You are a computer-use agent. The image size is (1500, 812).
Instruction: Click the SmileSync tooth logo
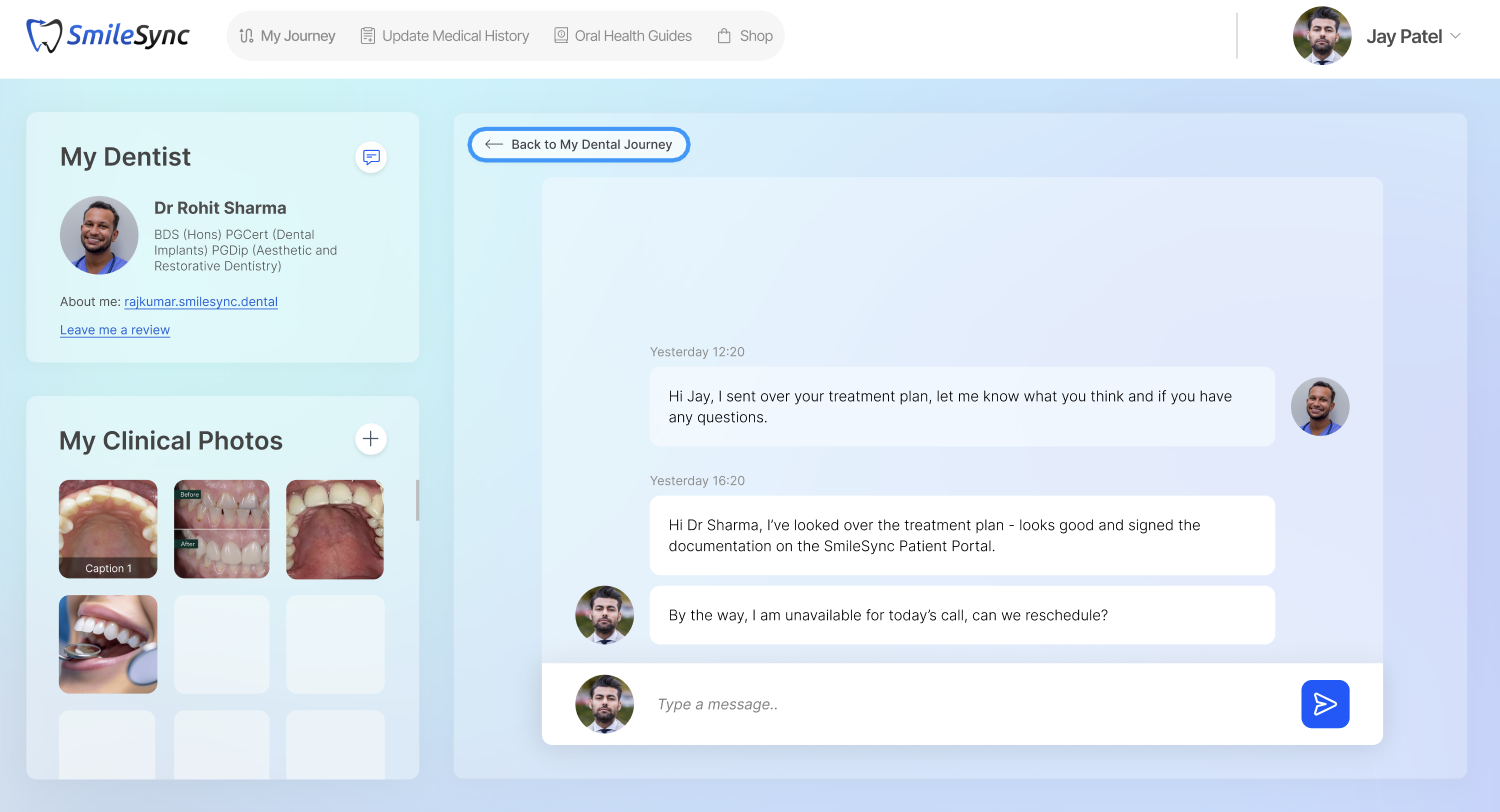point(44,36)
